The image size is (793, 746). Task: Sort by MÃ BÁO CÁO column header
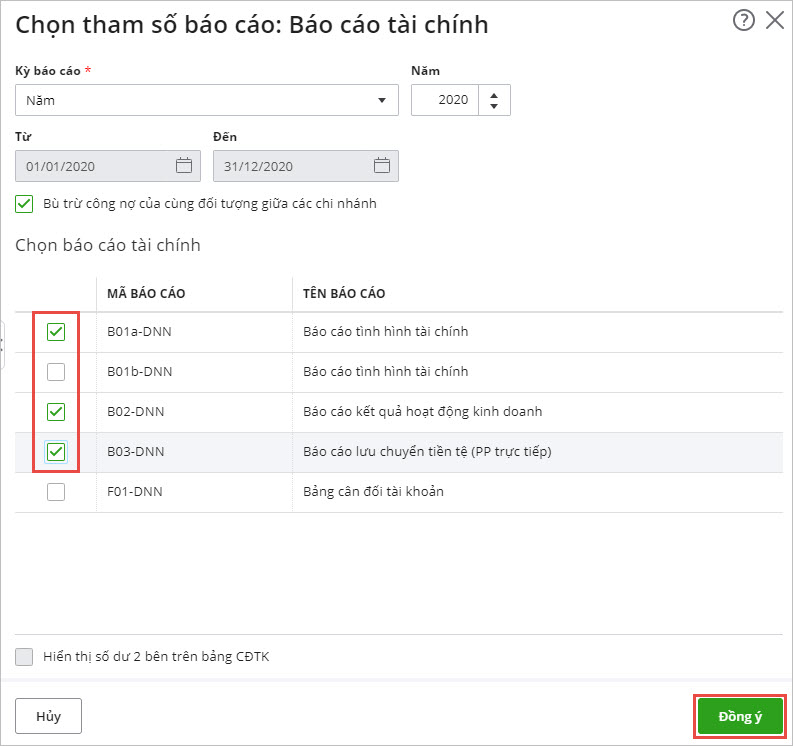tap(146, 293)
